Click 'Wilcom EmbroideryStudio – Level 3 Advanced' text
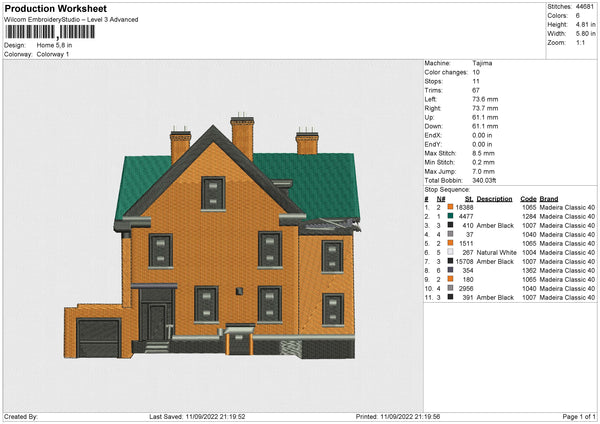The width and height of the screenshot is (600, 424). pos(71,20)
